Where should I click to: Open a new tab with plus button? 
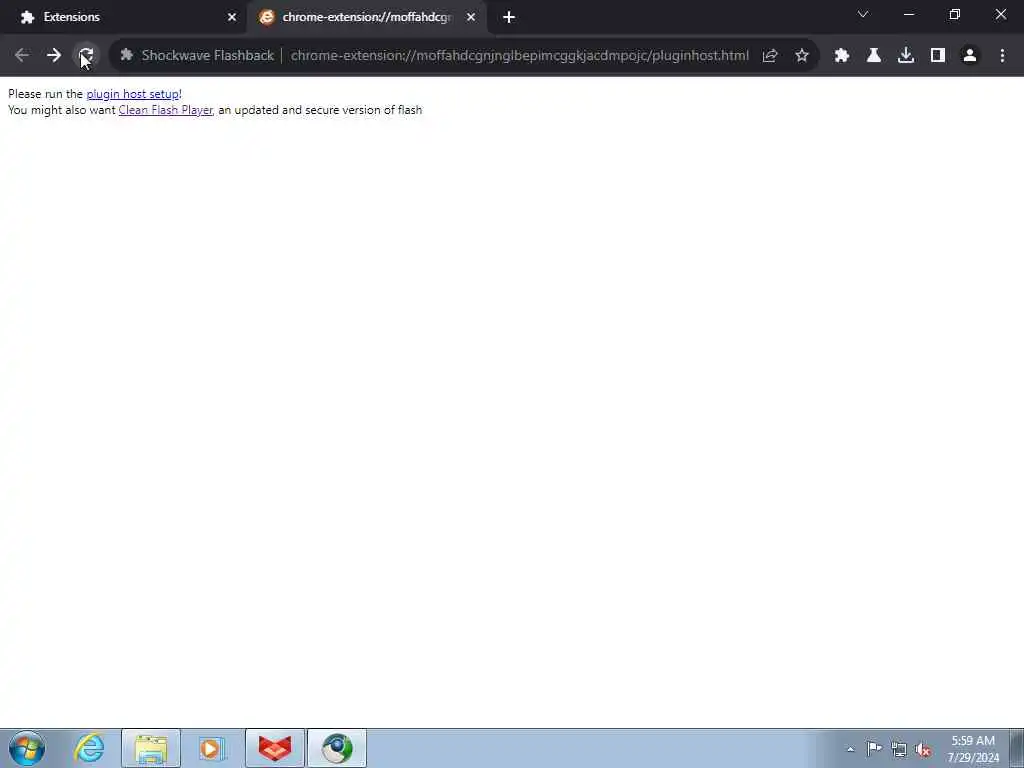[509, 17]
